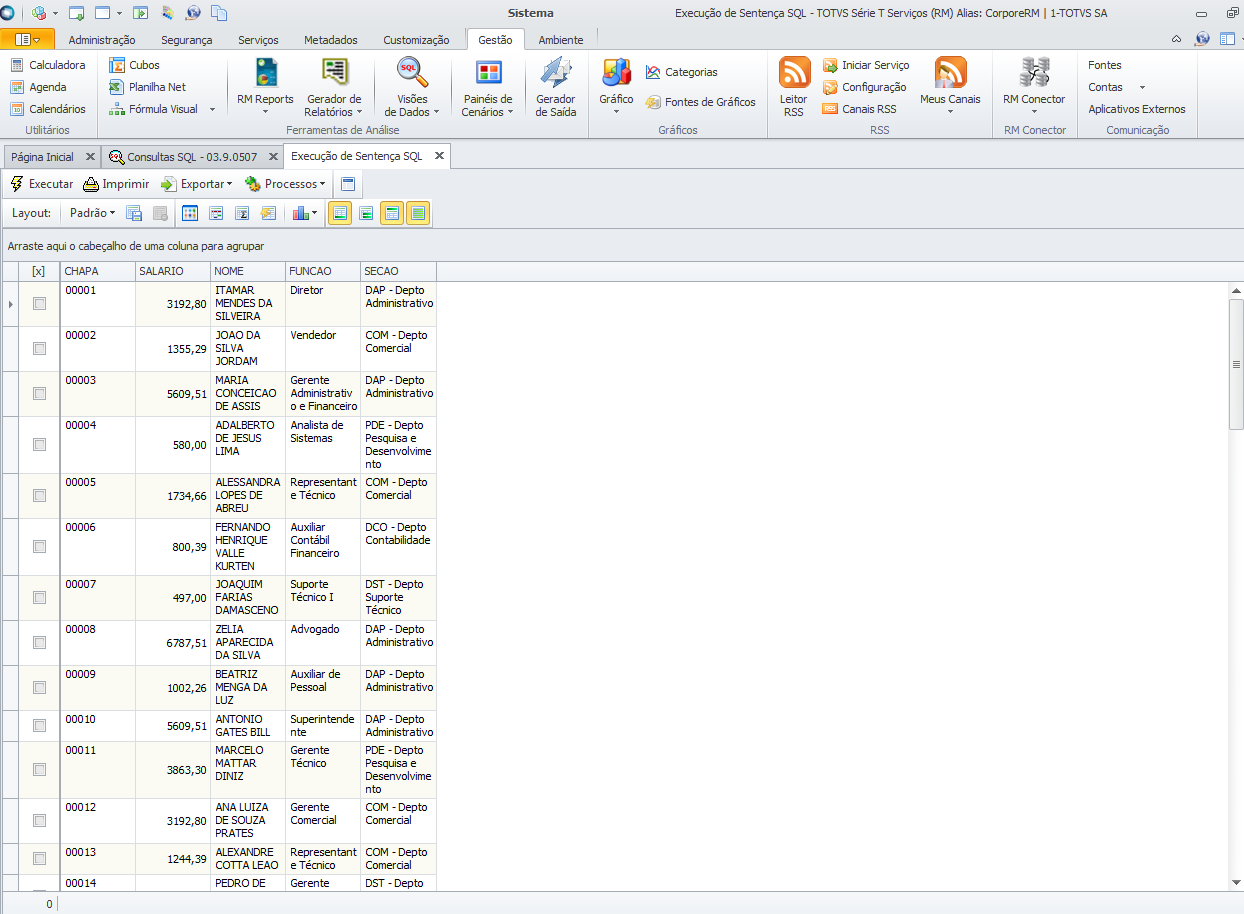The height and width of the screenshot is (914, 1244).
Task: Click Imprimir to print results
Action: [116, 184]
